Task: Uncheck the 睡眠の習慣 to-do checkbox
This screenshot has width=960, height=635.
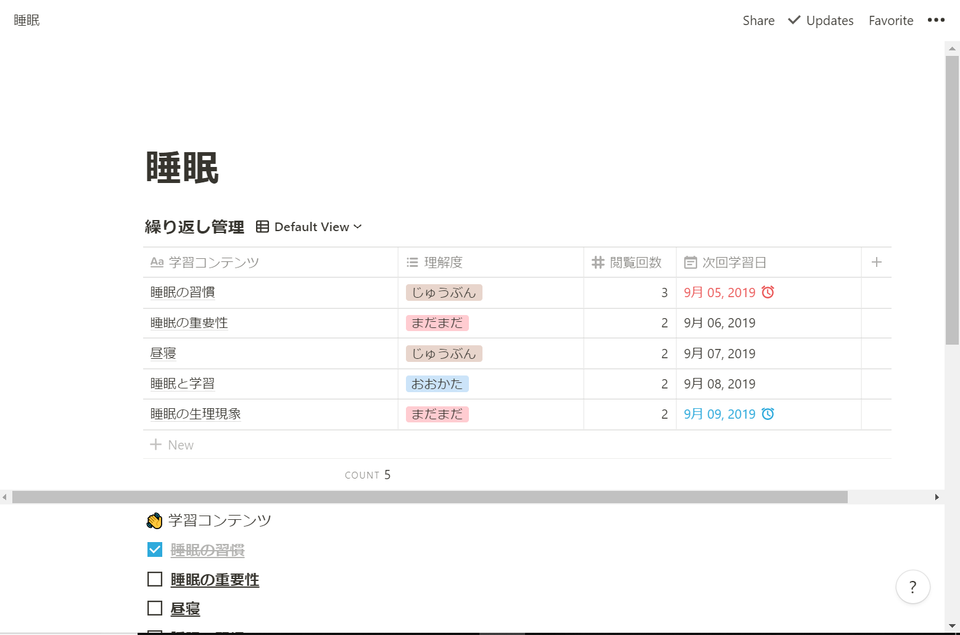Action: (155, 549)
